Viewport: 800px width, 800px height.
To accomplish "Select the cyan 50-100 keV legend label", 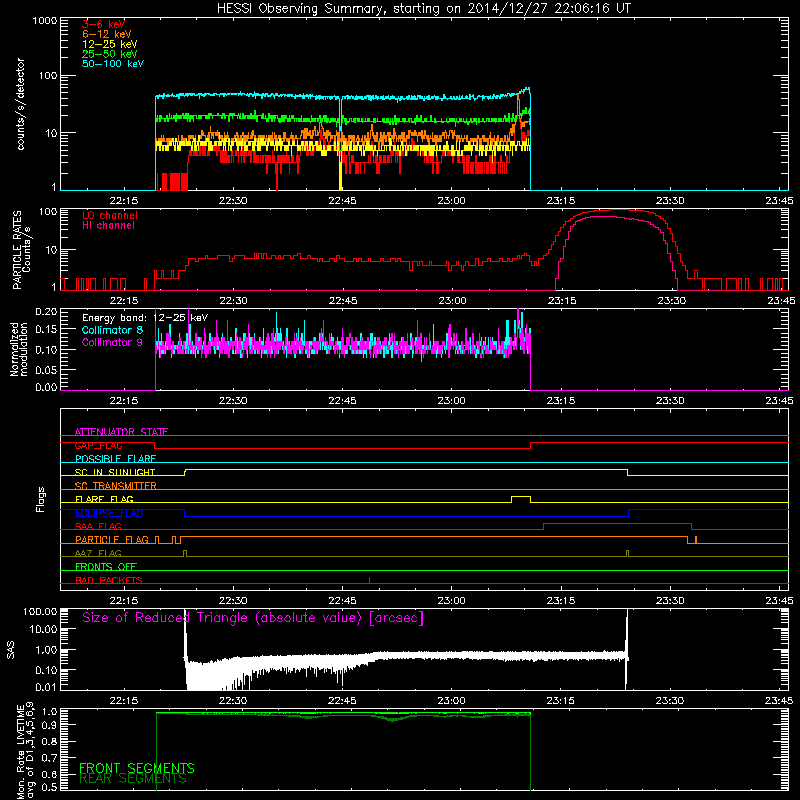I will [x=113, y=63].
